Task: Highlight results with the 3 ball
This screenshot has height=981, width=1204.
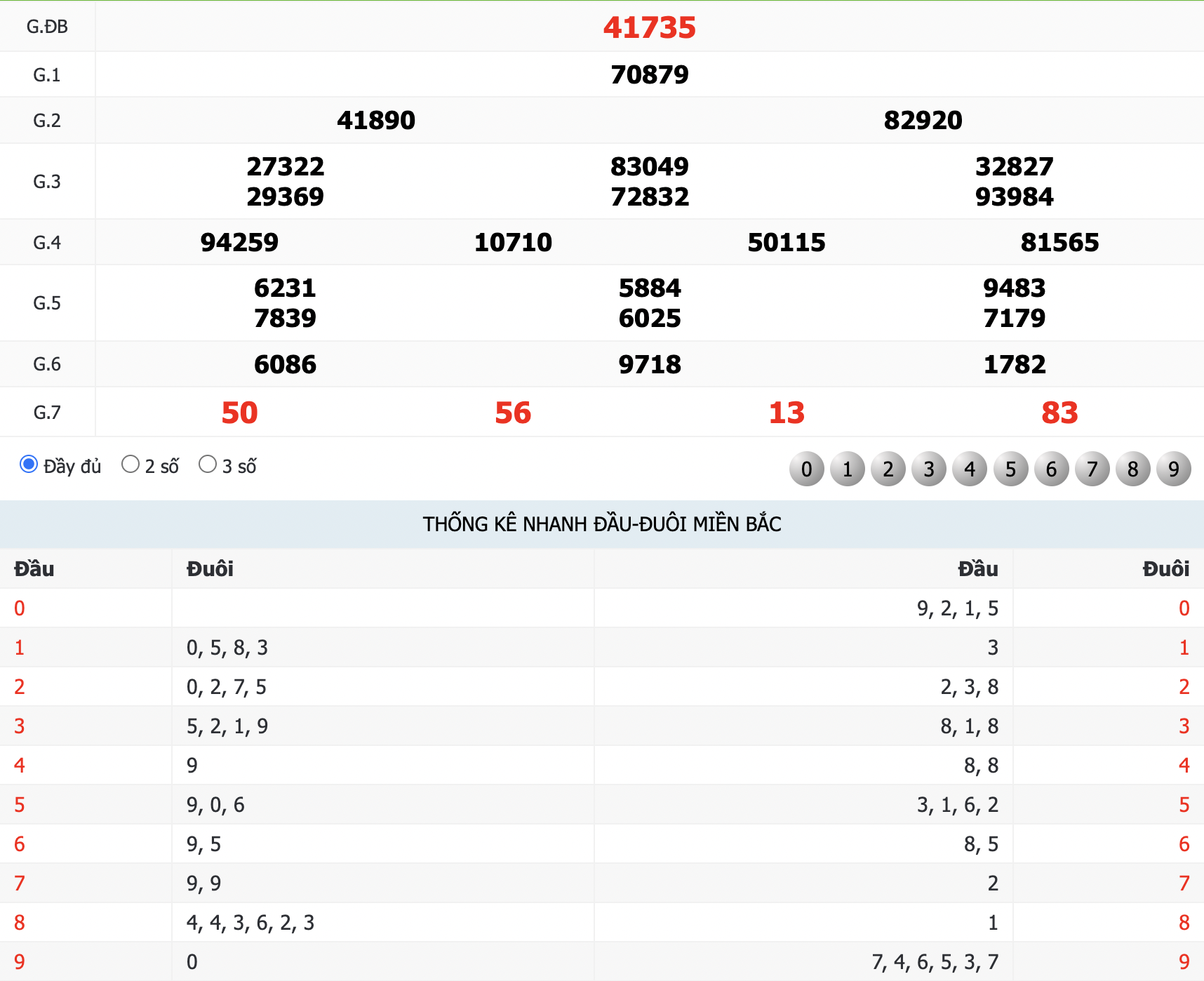Action: pyautogui.click(x=929, y=469)
